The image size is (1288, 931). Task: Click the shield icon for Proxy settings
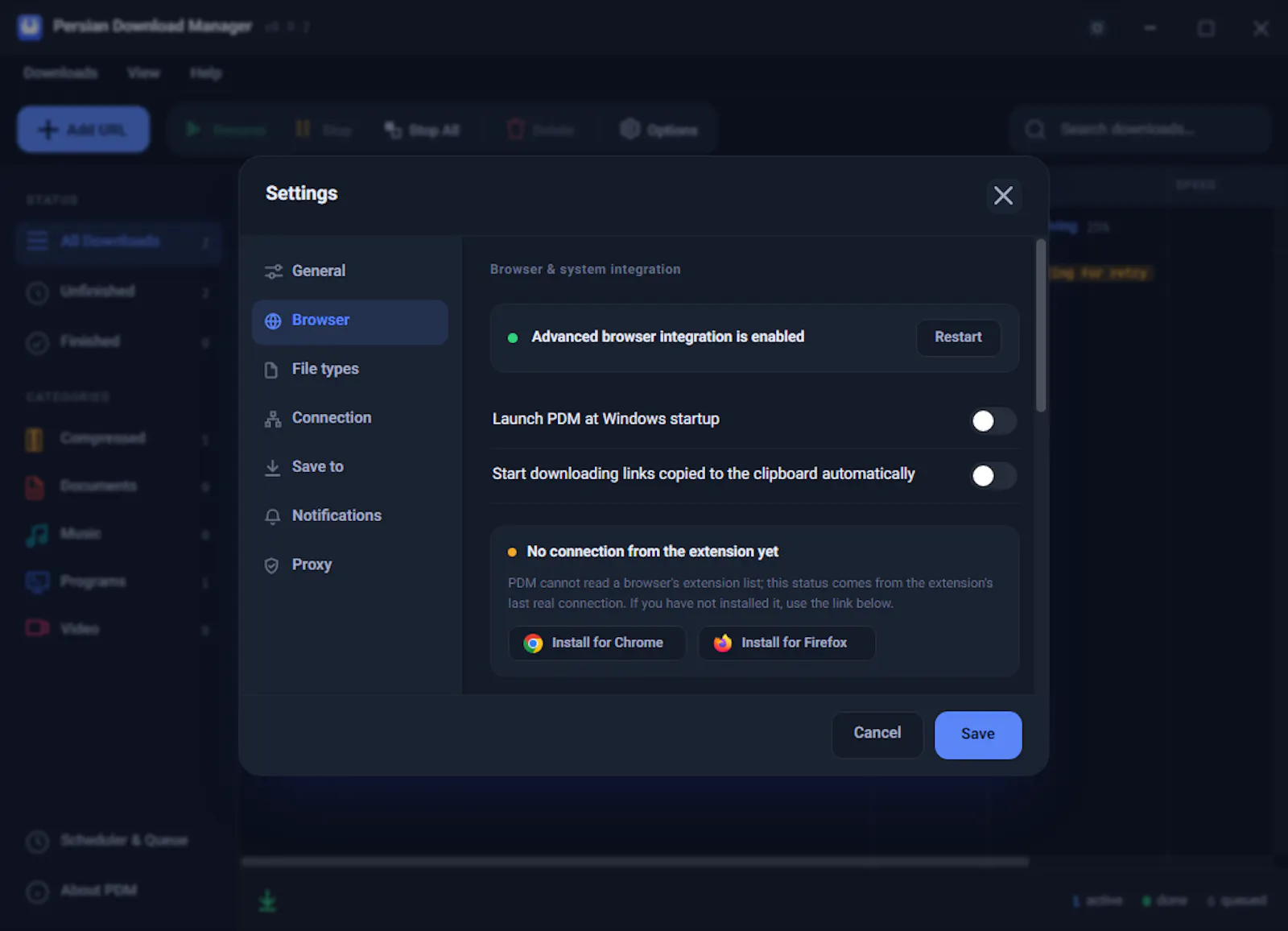272,565
